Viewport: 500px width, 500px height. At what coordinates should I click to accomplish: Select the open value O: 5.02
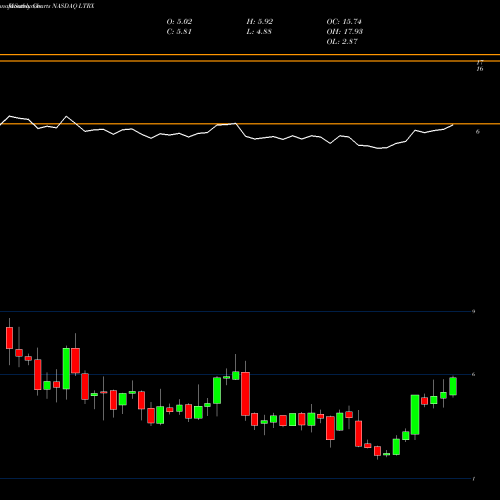tap(179, 22)
